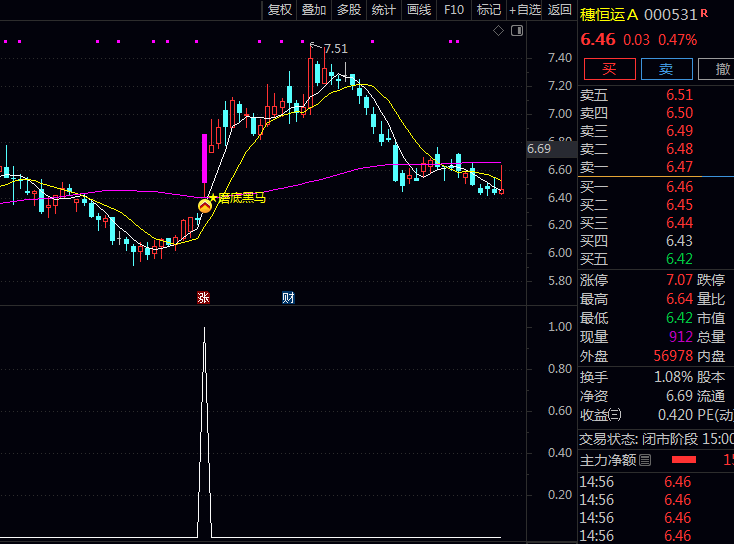The height and width of the screenshot is (544, 734).
Task: Toggle 叠加 overlay mode
Action: [x=314, y=10]
